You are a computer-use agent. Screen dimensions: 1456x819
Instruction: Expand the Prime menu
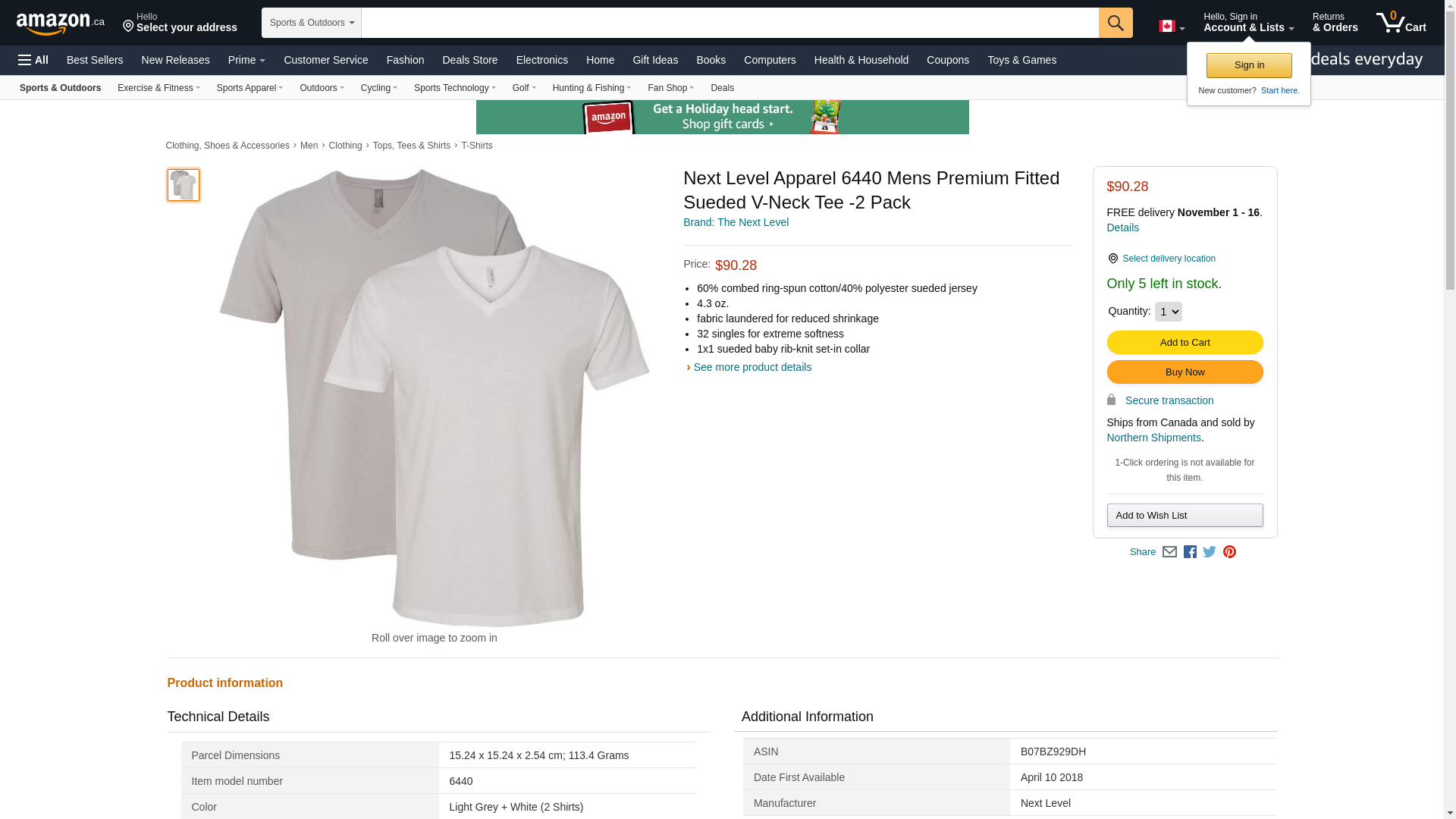[246, 60]
